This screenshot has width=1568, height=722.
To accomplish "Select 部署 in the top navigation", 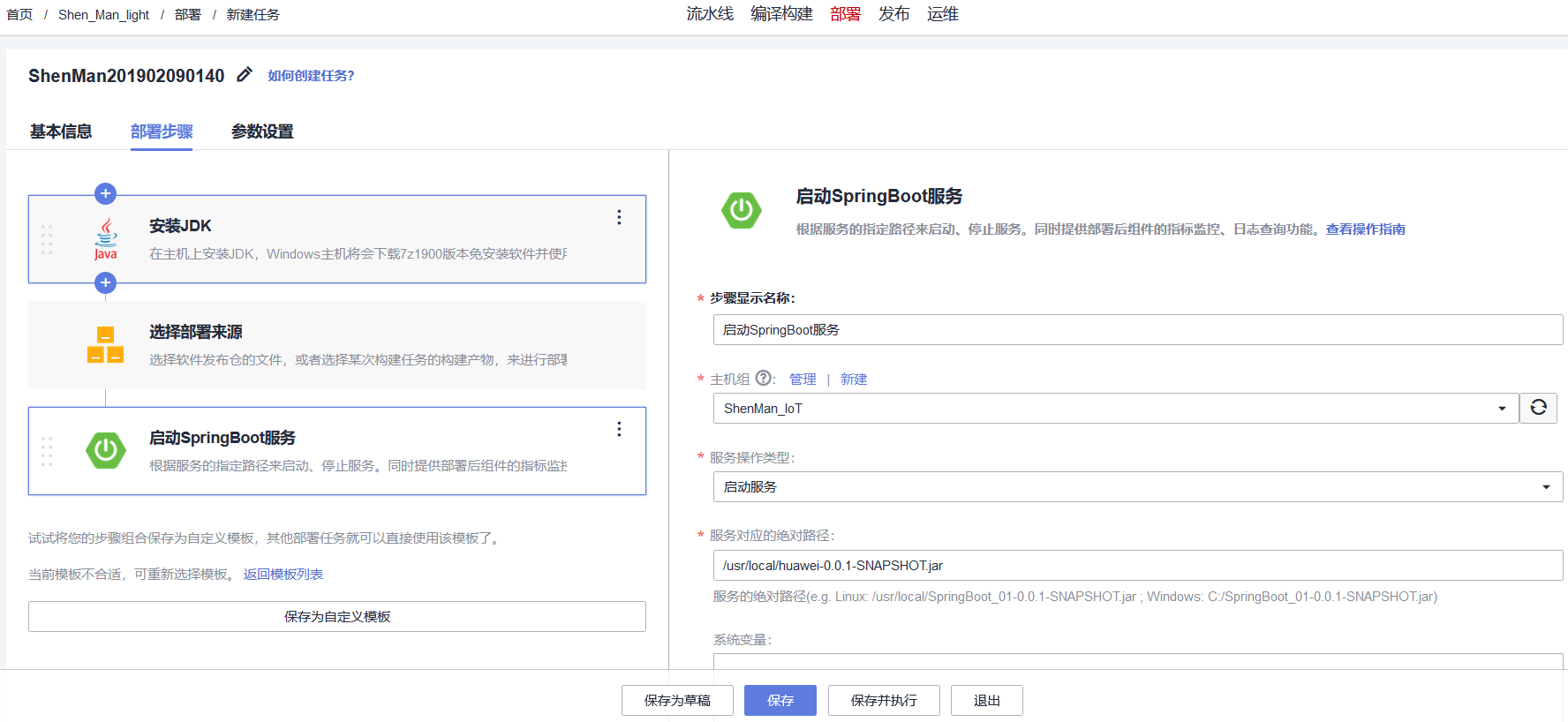I will pyautogui.click(x=845, y=14).
